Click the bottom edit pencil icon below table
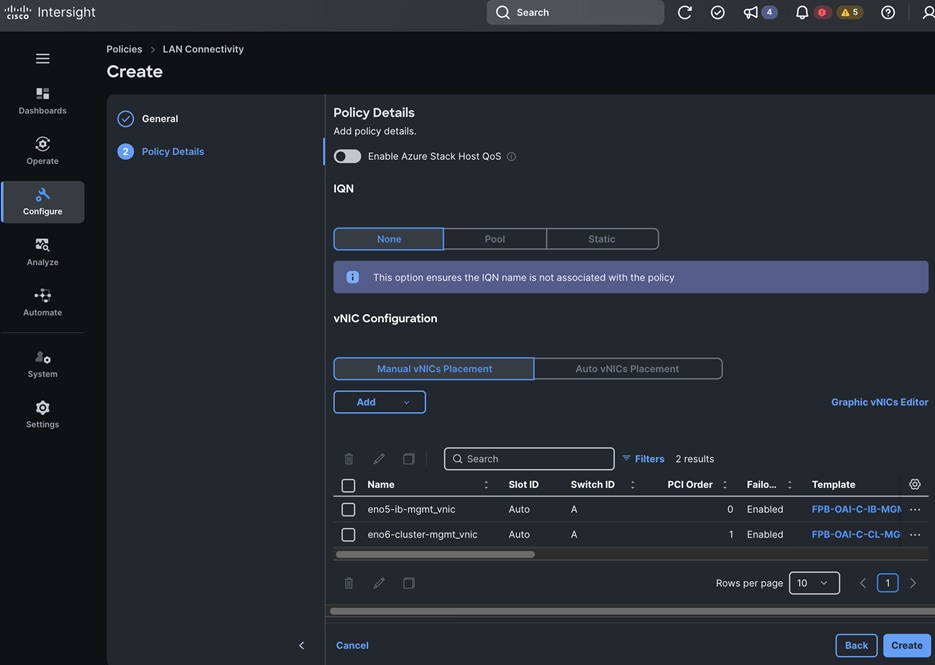Screen dimensions: 935x665 coord(379,583)
